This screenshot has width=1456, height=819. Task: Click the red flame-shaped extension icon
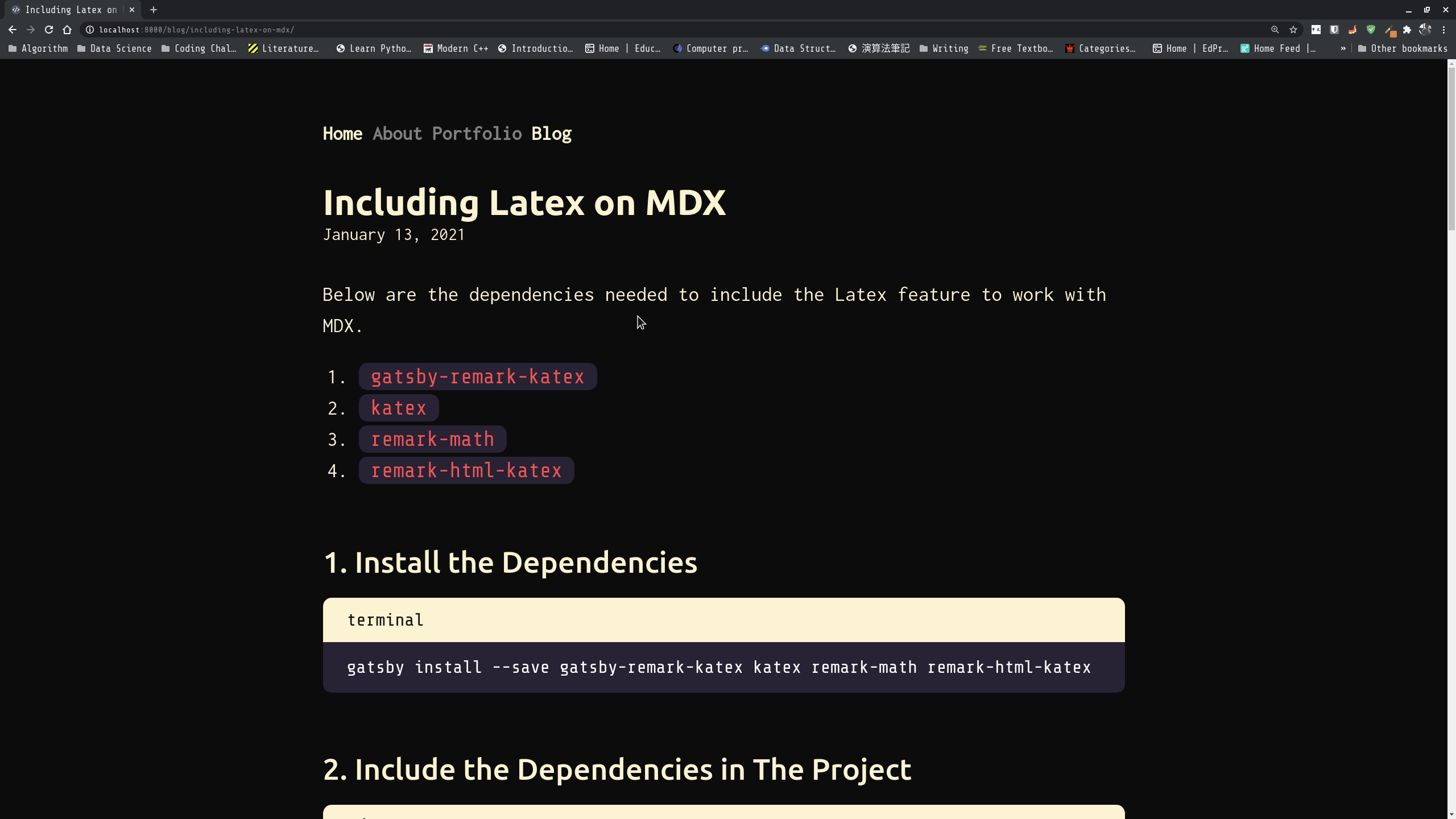coord(1352,30)
